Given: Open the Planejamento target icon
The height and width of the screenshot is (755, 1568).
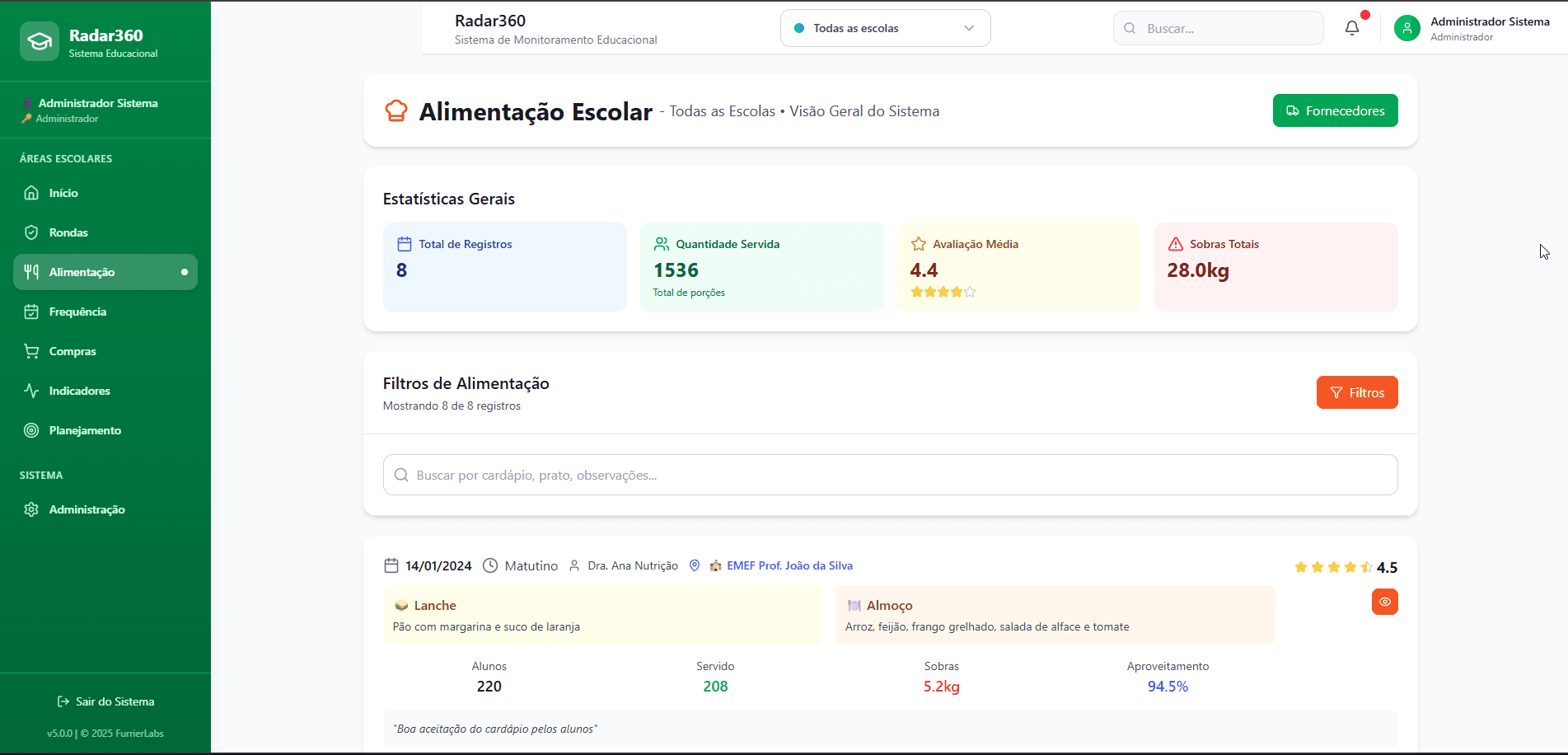Looking at the screenshot, I should (x=30, y=429).
